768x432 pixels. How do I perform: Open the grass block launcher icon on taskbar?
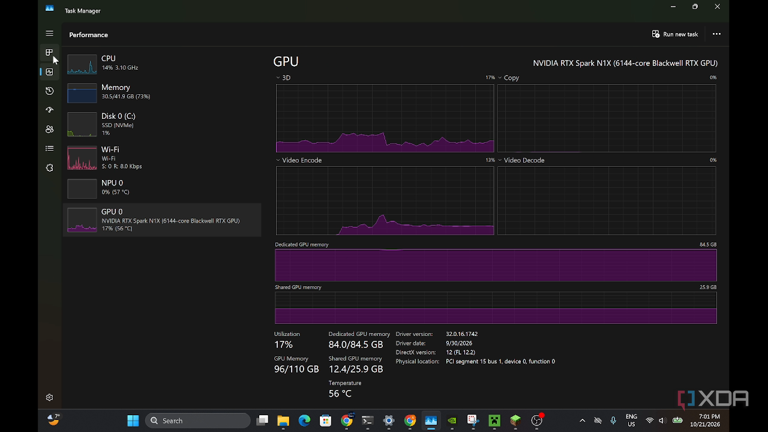click(x=515, y=421)
